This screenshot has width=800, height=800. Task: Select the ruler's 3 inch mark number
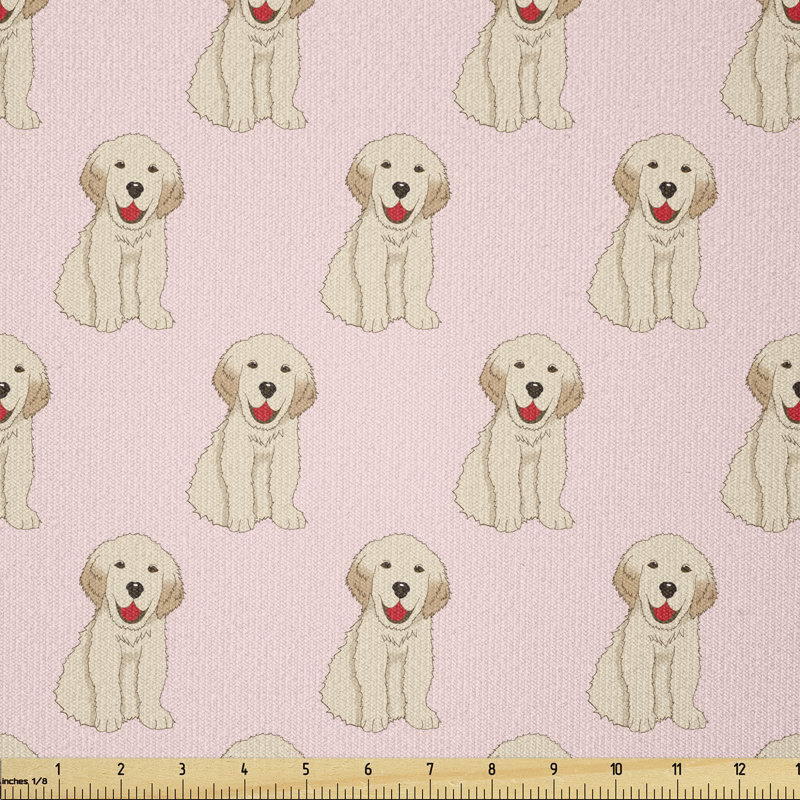pos(182,769)
